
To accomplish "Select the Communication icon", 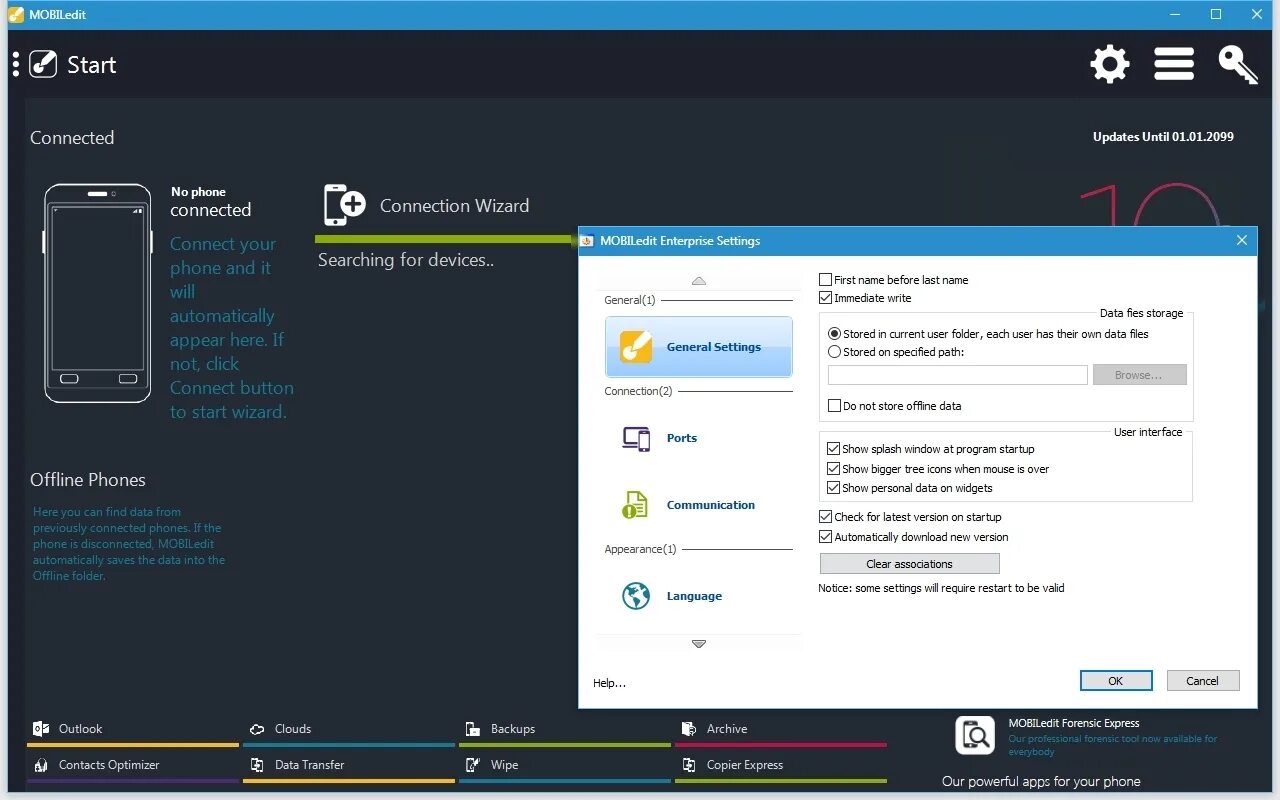I will coord(635,505).
